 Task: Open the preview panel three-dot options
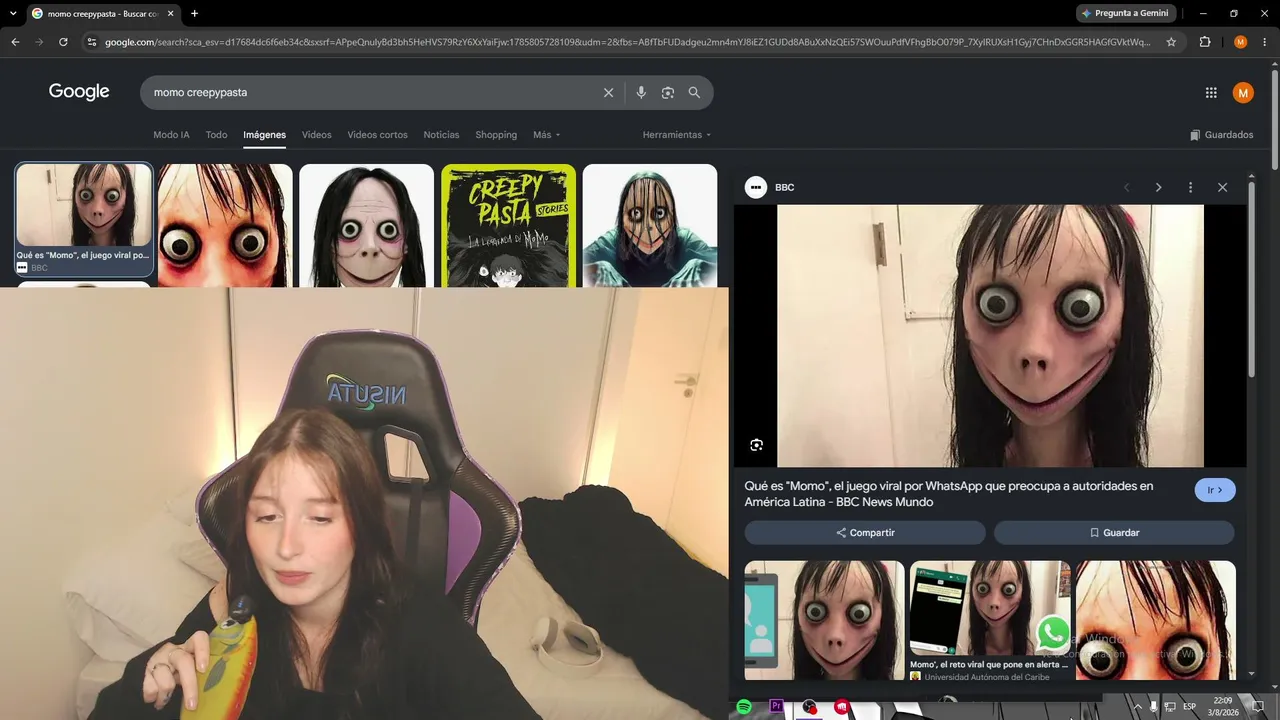[x=1190, y=187]
